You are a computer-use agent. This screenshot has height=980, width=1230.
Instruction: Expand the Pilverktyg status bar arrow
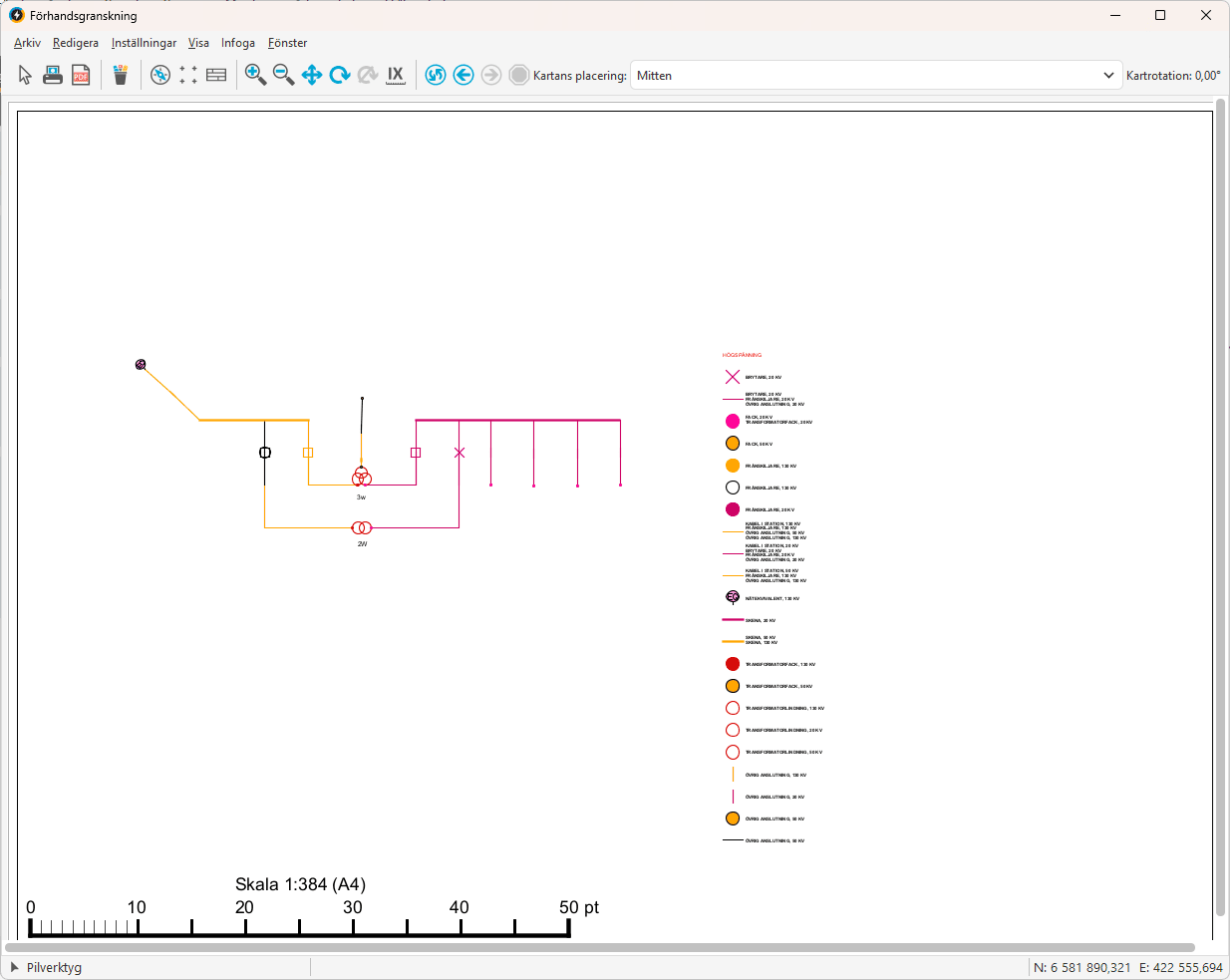coord(15,967)
